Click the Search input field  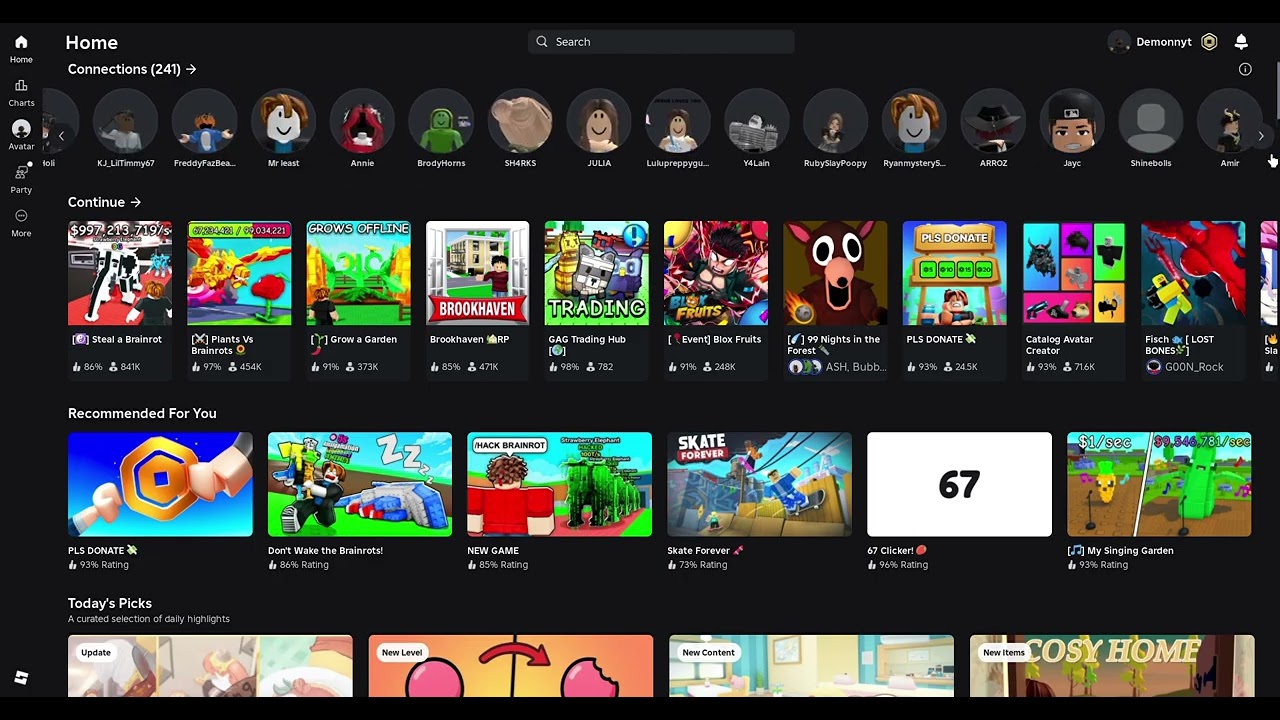click(x=661, y=42)
